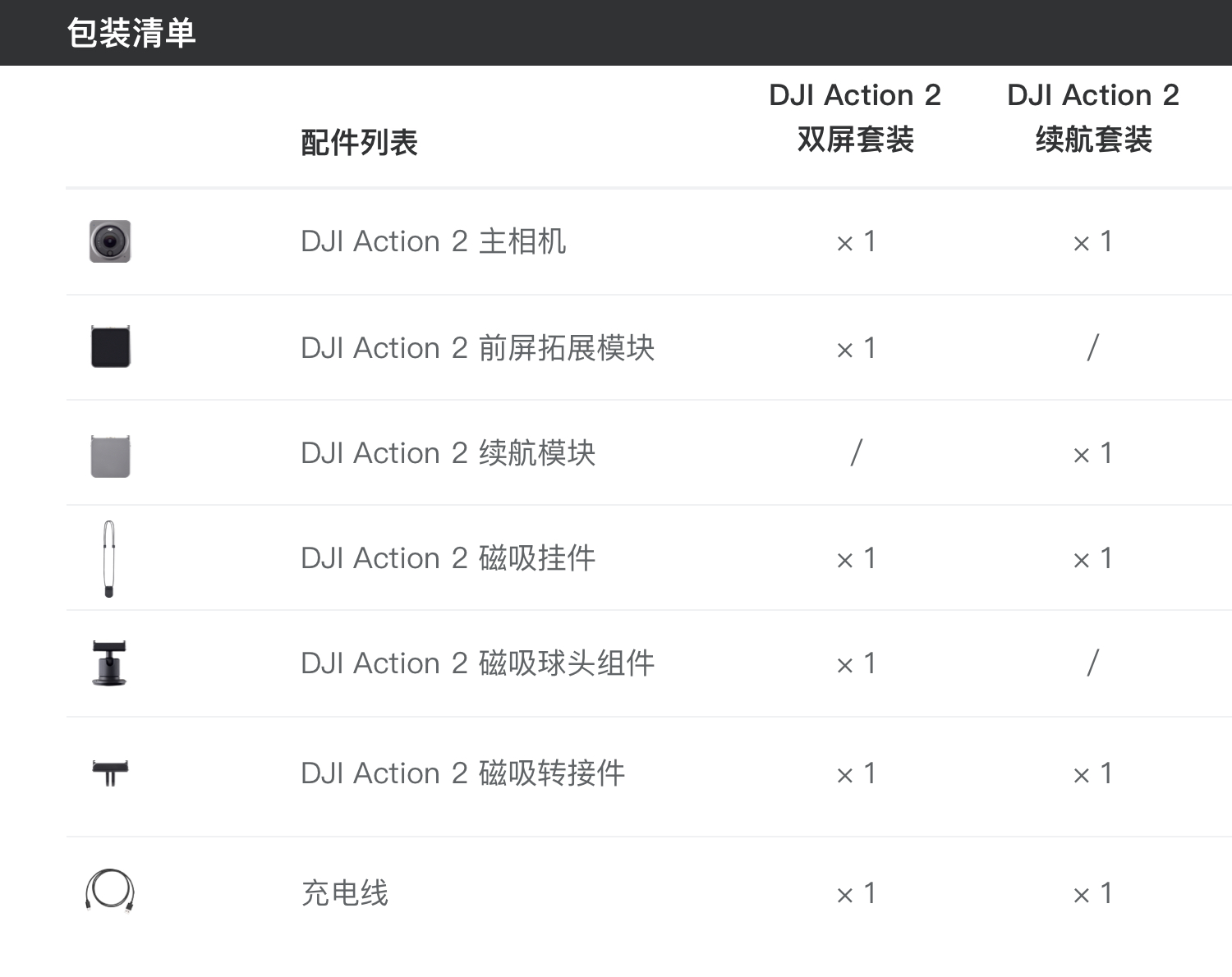Click the 充电线 item name

click(x=345, y=893)
